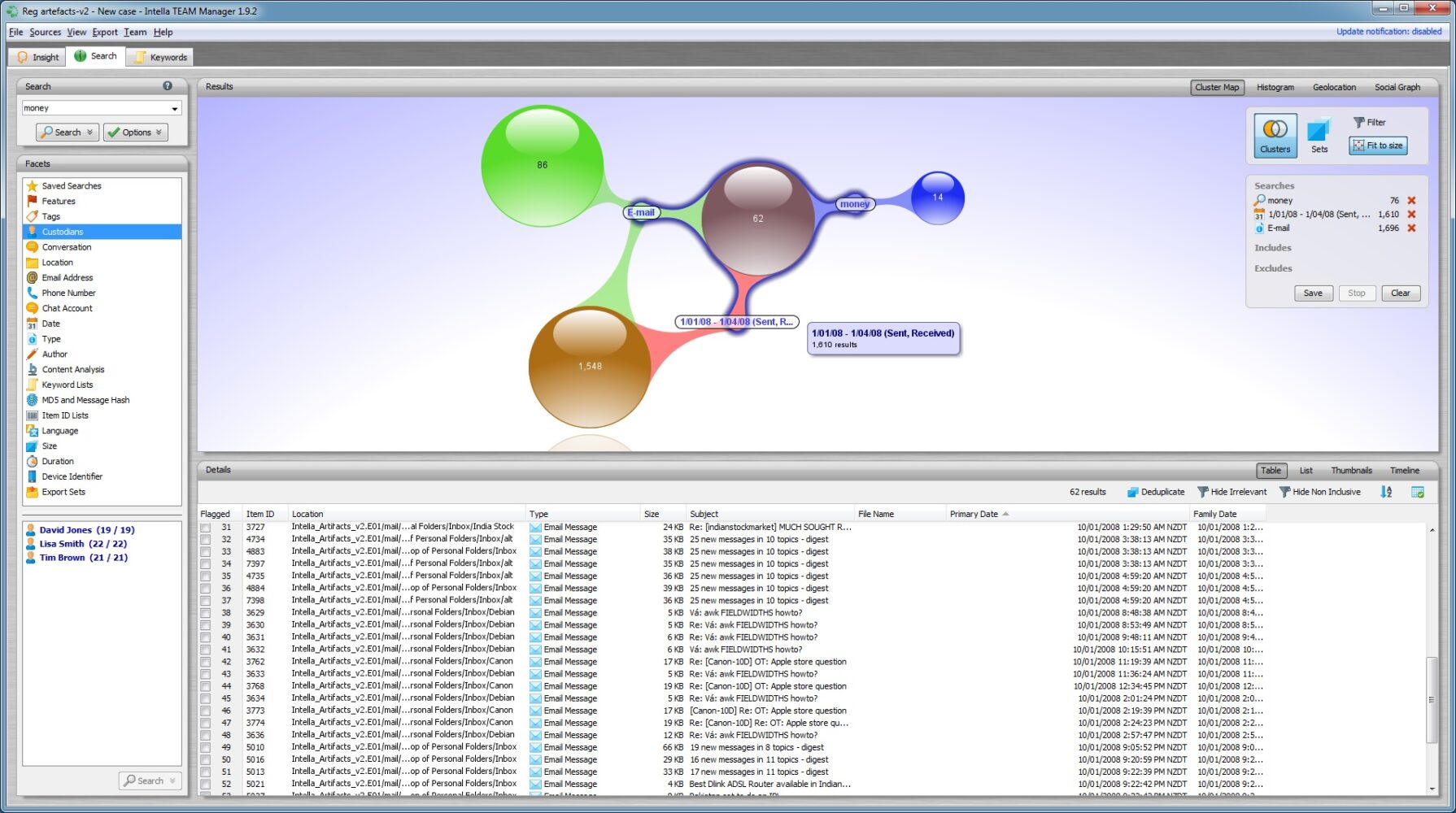This screenshot has height=813, width=1456.
Task: Select the Clusters view icon
Action: [1275, 135]
